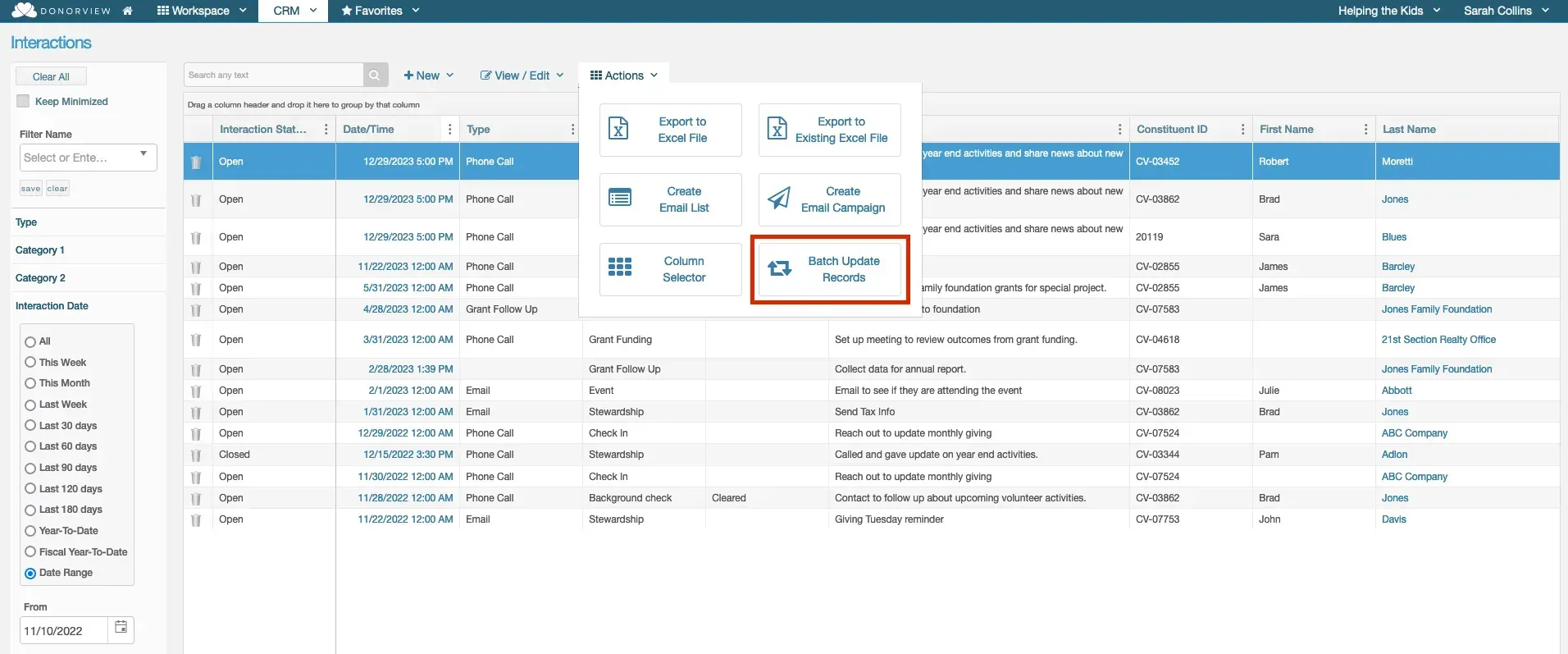This screenshot has height=654, width=1568.
Task: Select Last 90 days radio button
Action: [x=30, y=468]
